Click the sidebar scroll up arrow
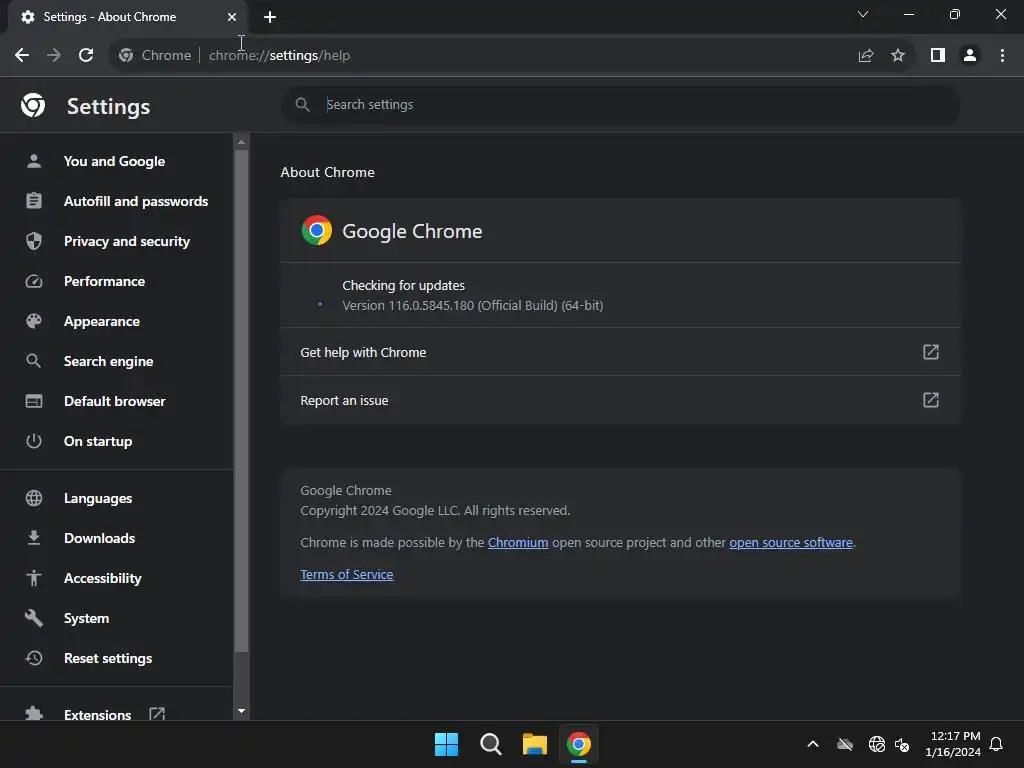This screenshot has width=1024, height=768. (x=242, y=142)
